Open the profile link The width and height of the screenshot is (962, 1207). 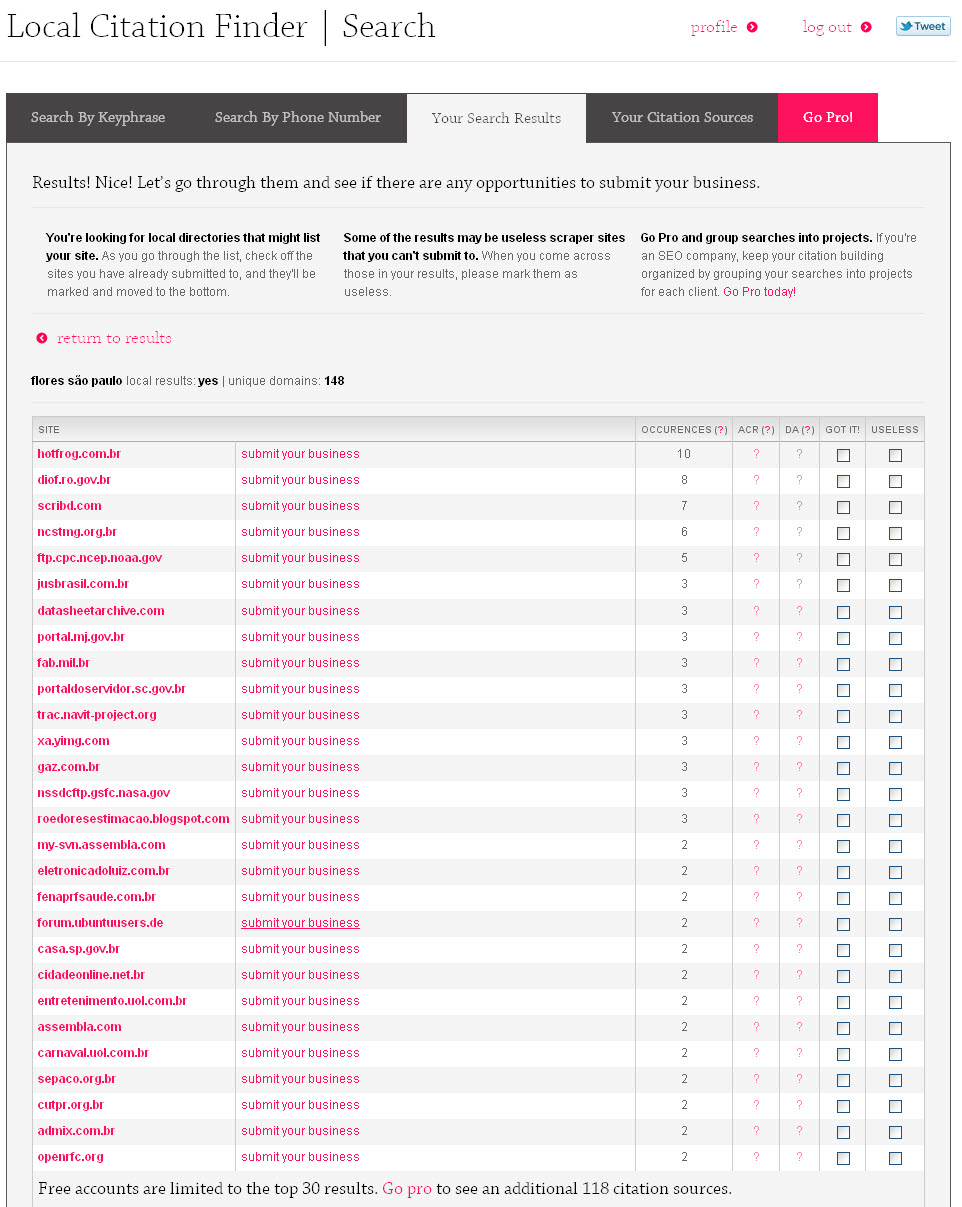(714, 27)
